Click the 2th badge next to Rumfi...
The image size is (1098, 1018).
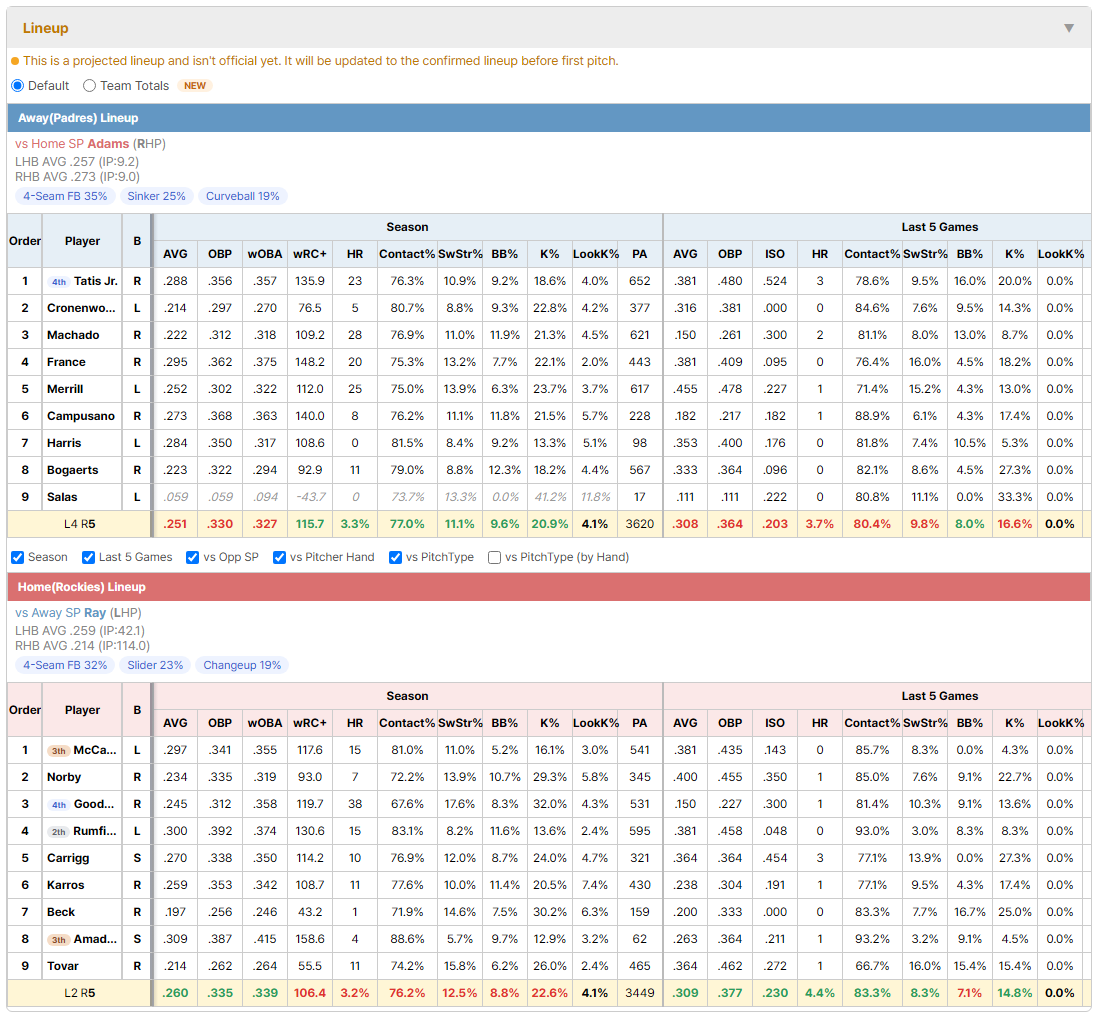[x=59, y=832]
